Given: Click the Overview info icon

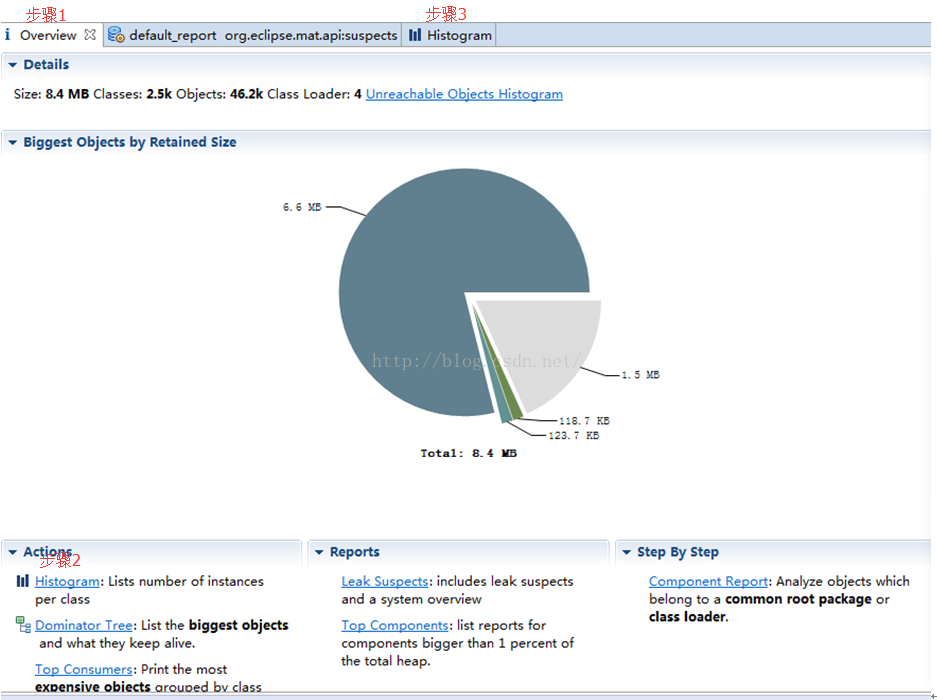Looking at the screenshot, I should [7, 35].
